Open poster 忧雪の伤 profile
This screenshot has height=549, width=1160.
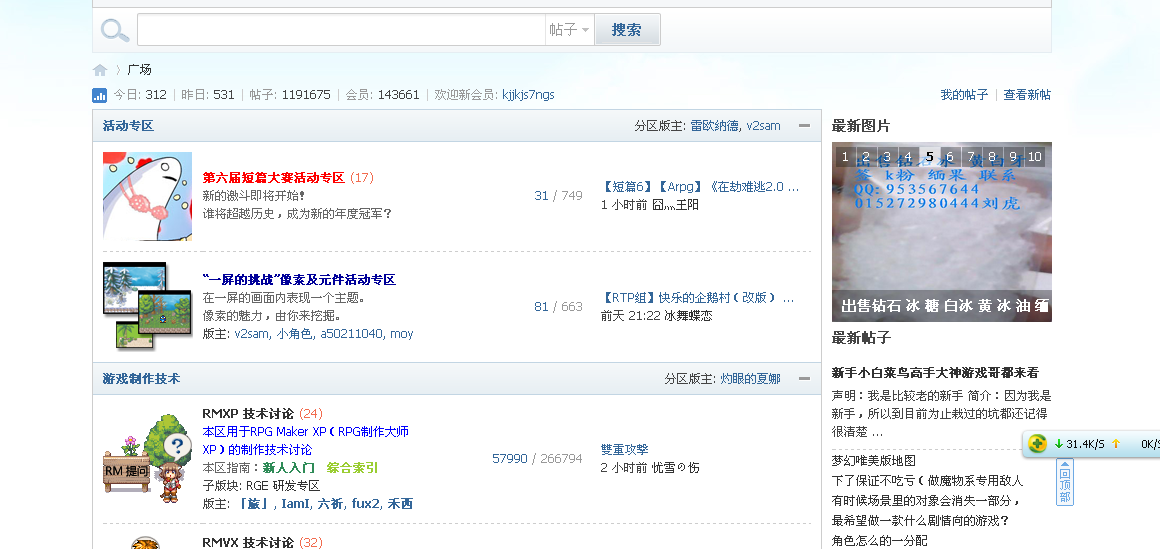click(x=675, y=468)
